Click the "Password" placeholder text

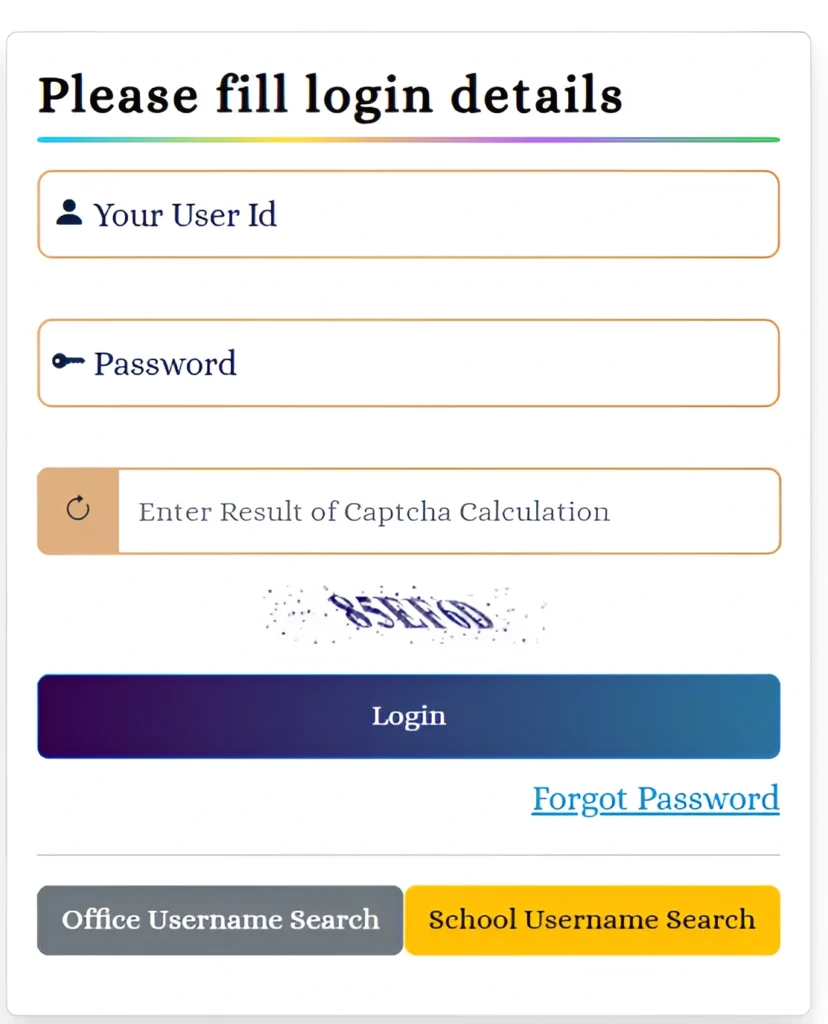pyautogui.click(x=165, y=363)
